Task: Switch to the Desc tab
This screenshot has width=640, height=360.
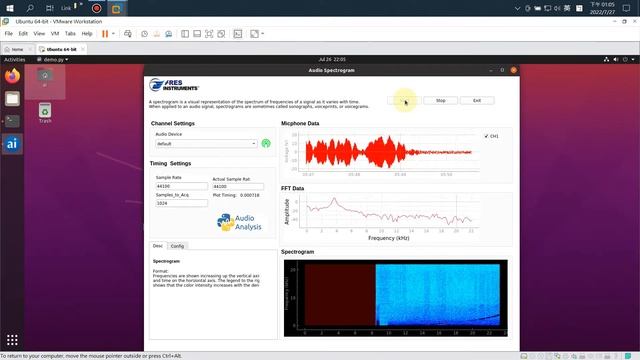Action: click(x=158, y=246)
